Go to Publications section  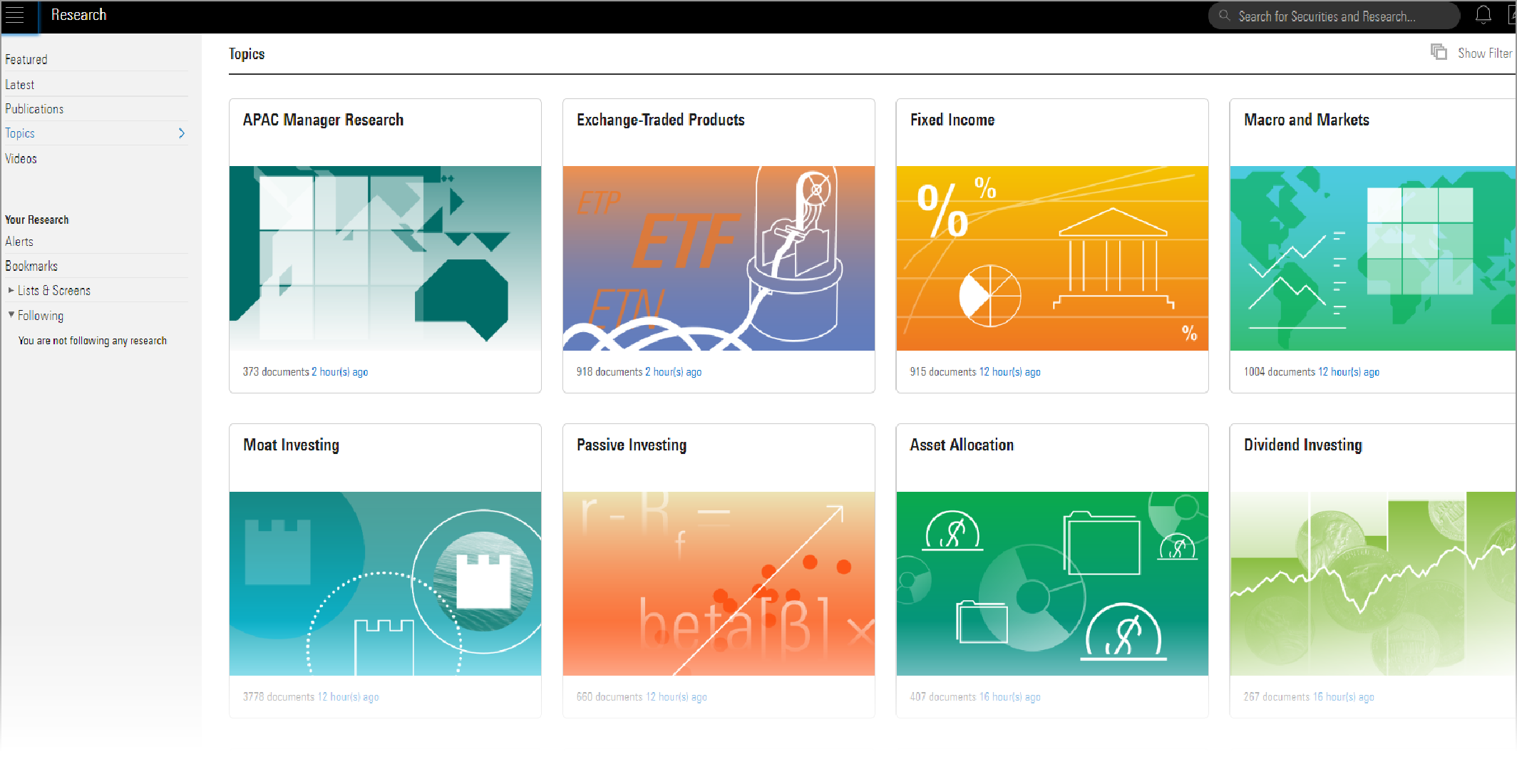point(34,108)
